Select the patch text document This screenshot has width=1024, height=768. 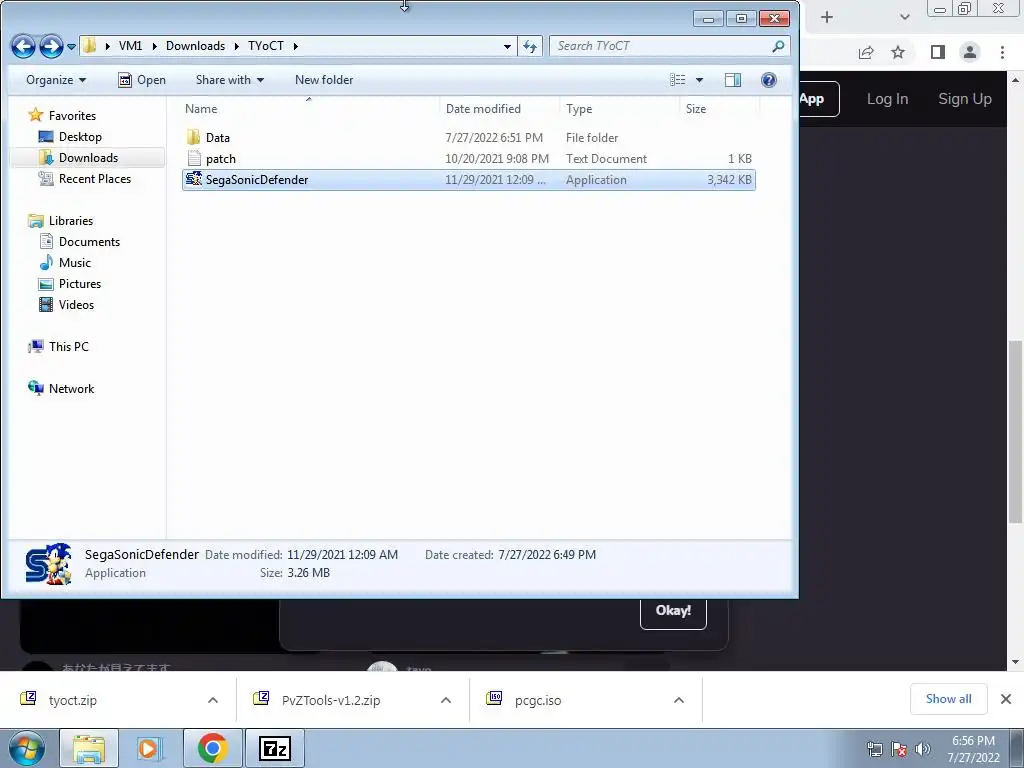point(469,159)
